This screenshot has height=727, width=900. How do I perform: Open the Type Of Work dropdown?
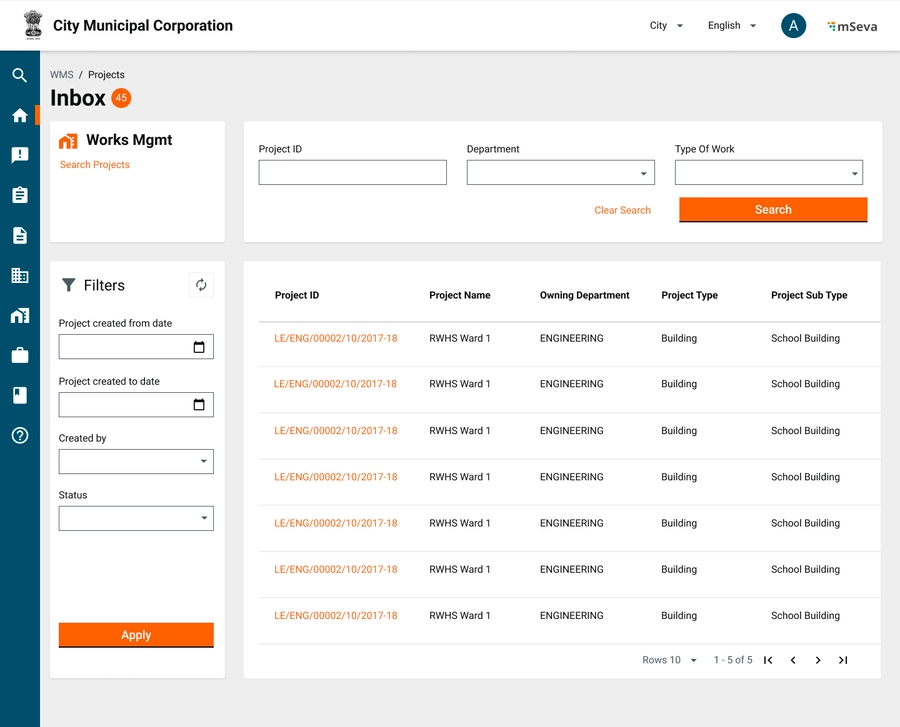tap(768, 173)
